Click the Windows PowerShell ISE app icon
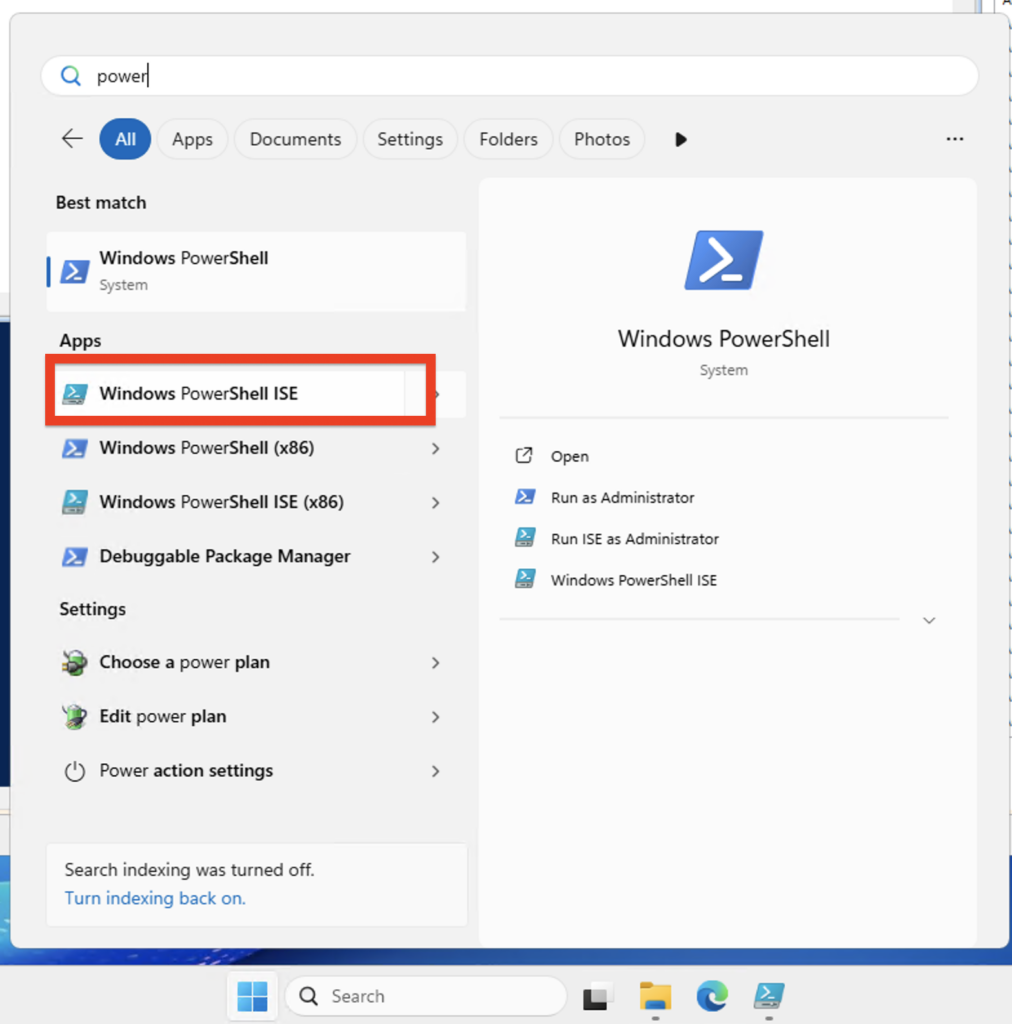Viewport: 1012px width, 1024px height. 74,394
